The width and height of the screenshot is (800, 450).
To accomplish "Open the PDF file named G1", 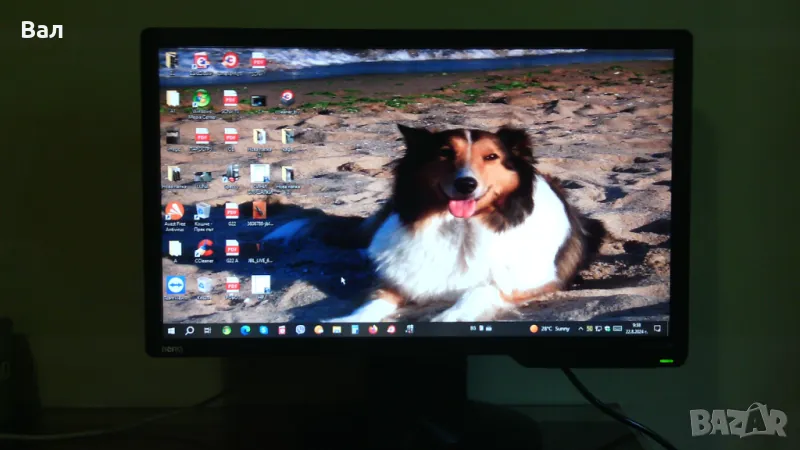I will tap(231, 140).
